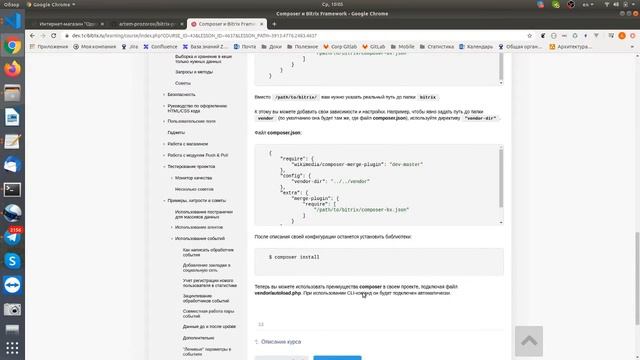
Task: Open the Моя компания bookmark
Action: [95, 47]
